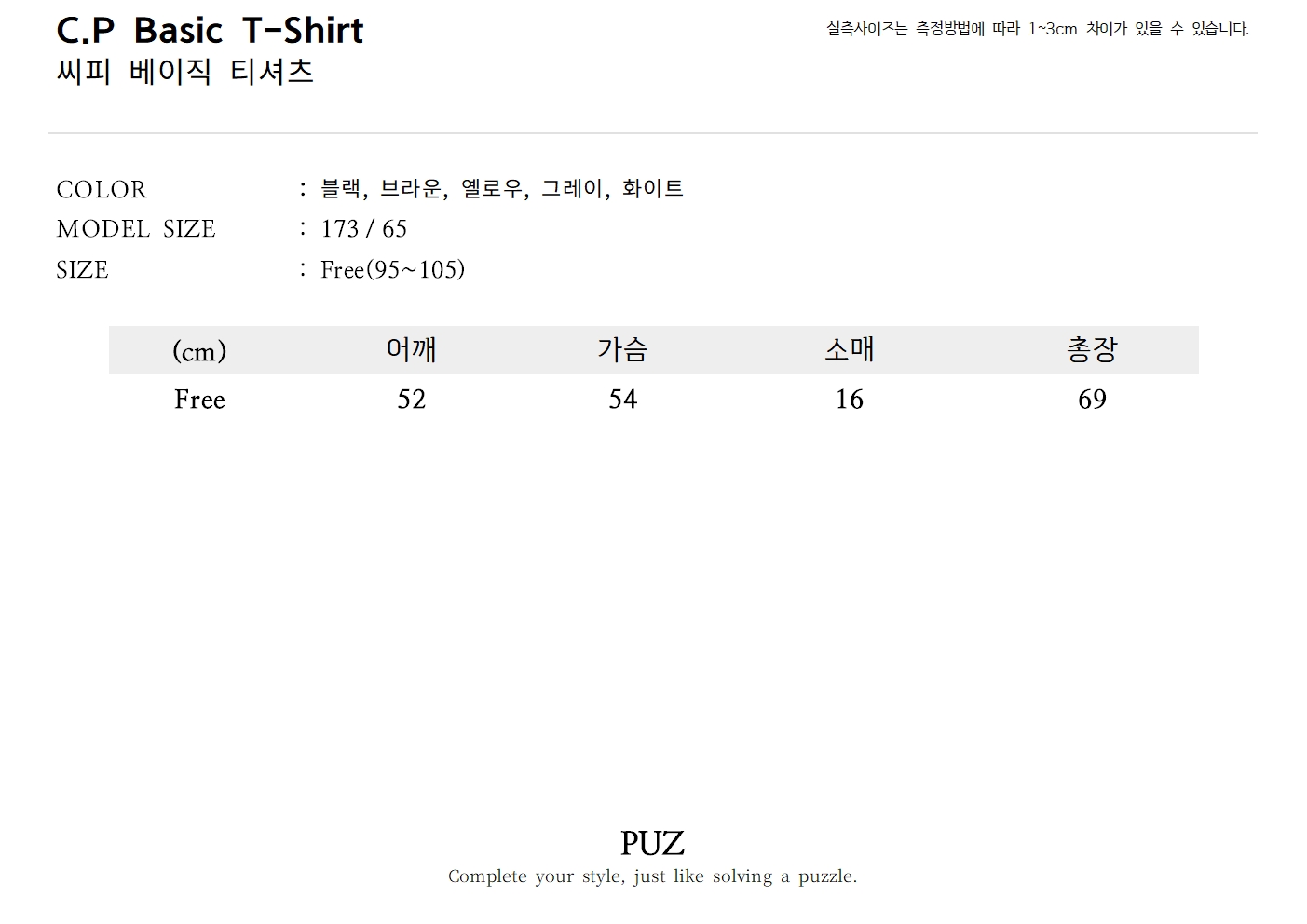Click the 소매 column header
The height and width of the screenshot is (924, 1307).
point(849,350)
